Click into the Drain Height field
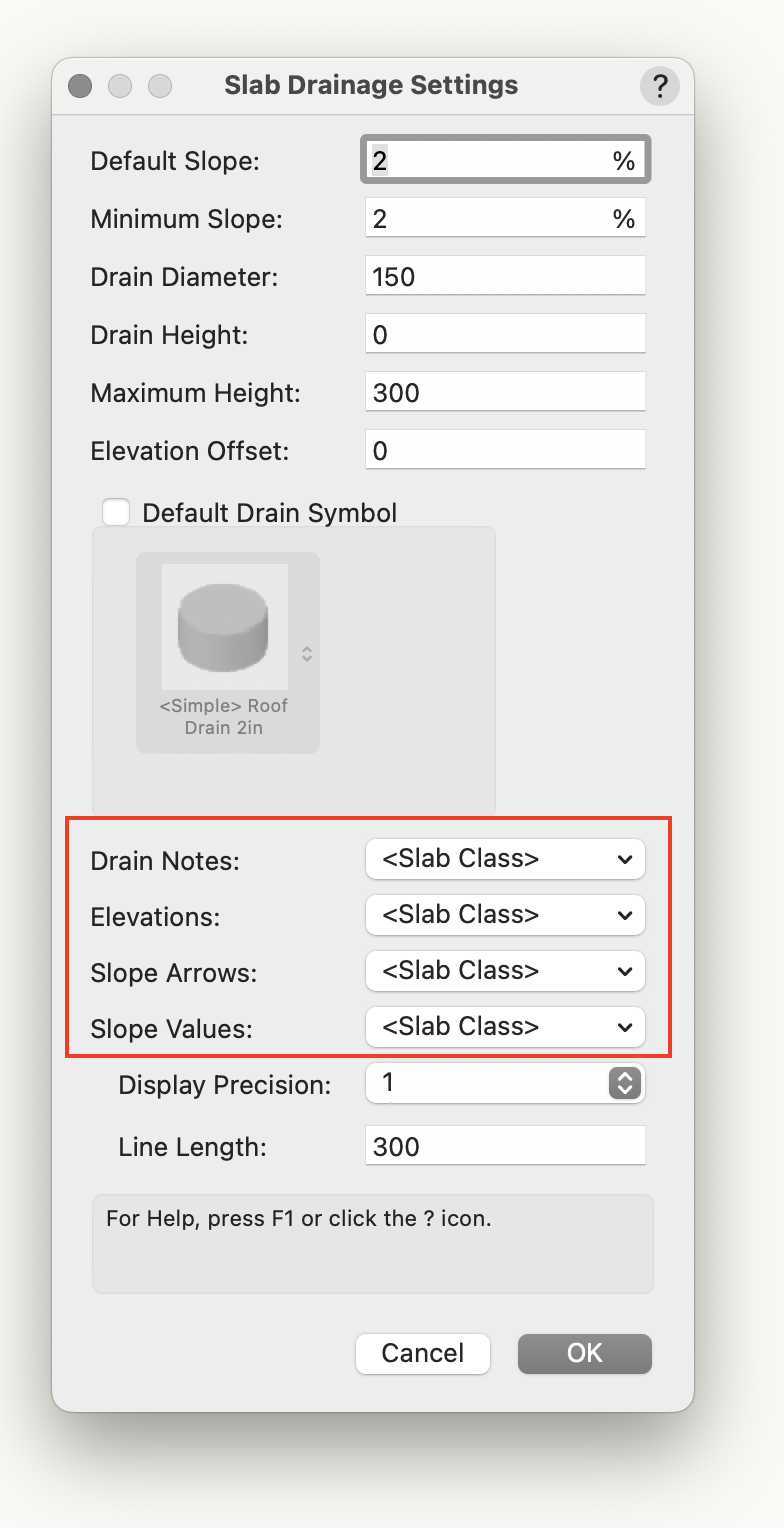Image resolution: width=784 pixels, height=1528 pixels. coord(505,335)
